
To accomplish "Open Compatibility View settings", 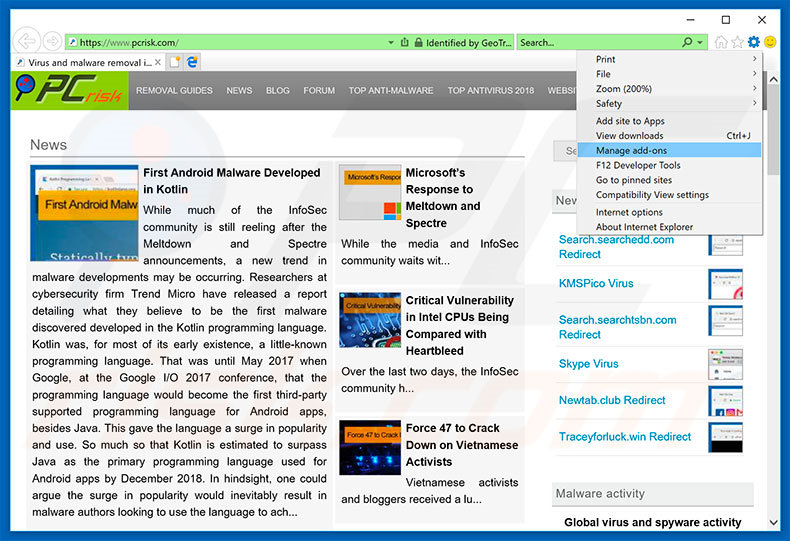I will click(670, 194).
